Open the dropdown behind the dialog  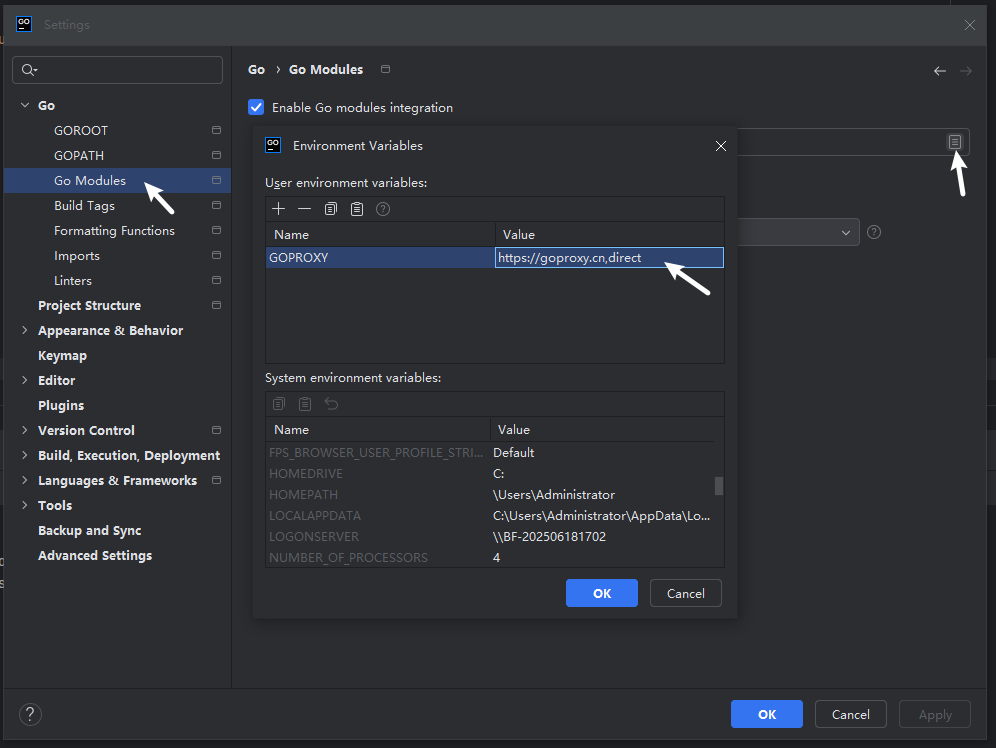pyautogui.click(x=847, y=232)
